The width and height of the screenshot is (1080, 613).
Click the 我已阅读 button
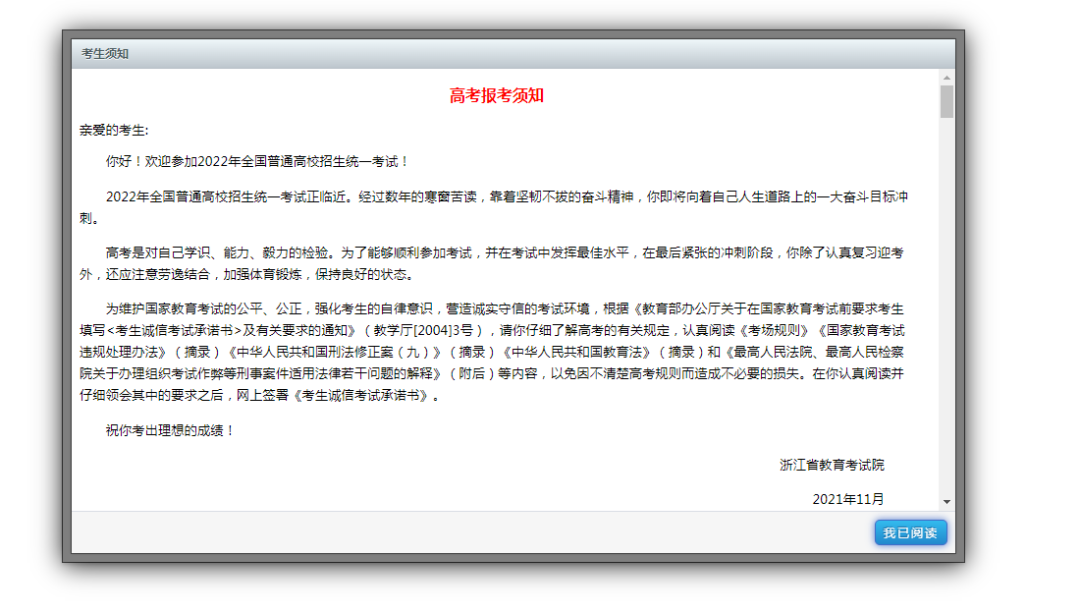point(910,533)
